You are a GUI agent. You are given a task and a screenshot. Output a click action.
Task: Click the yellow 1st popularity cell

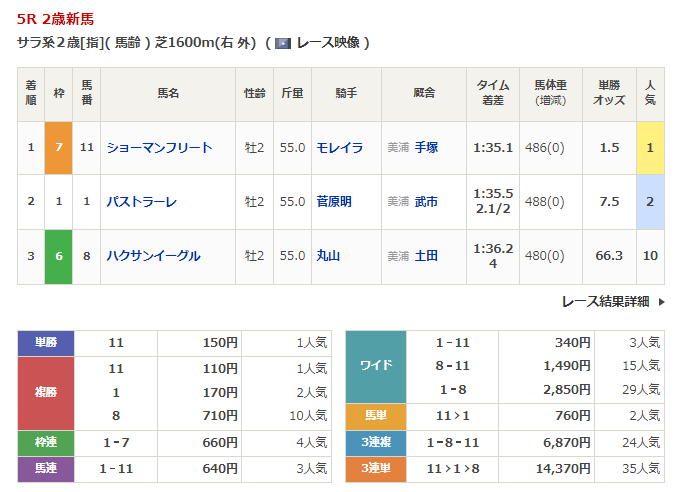tap(650, 148)
